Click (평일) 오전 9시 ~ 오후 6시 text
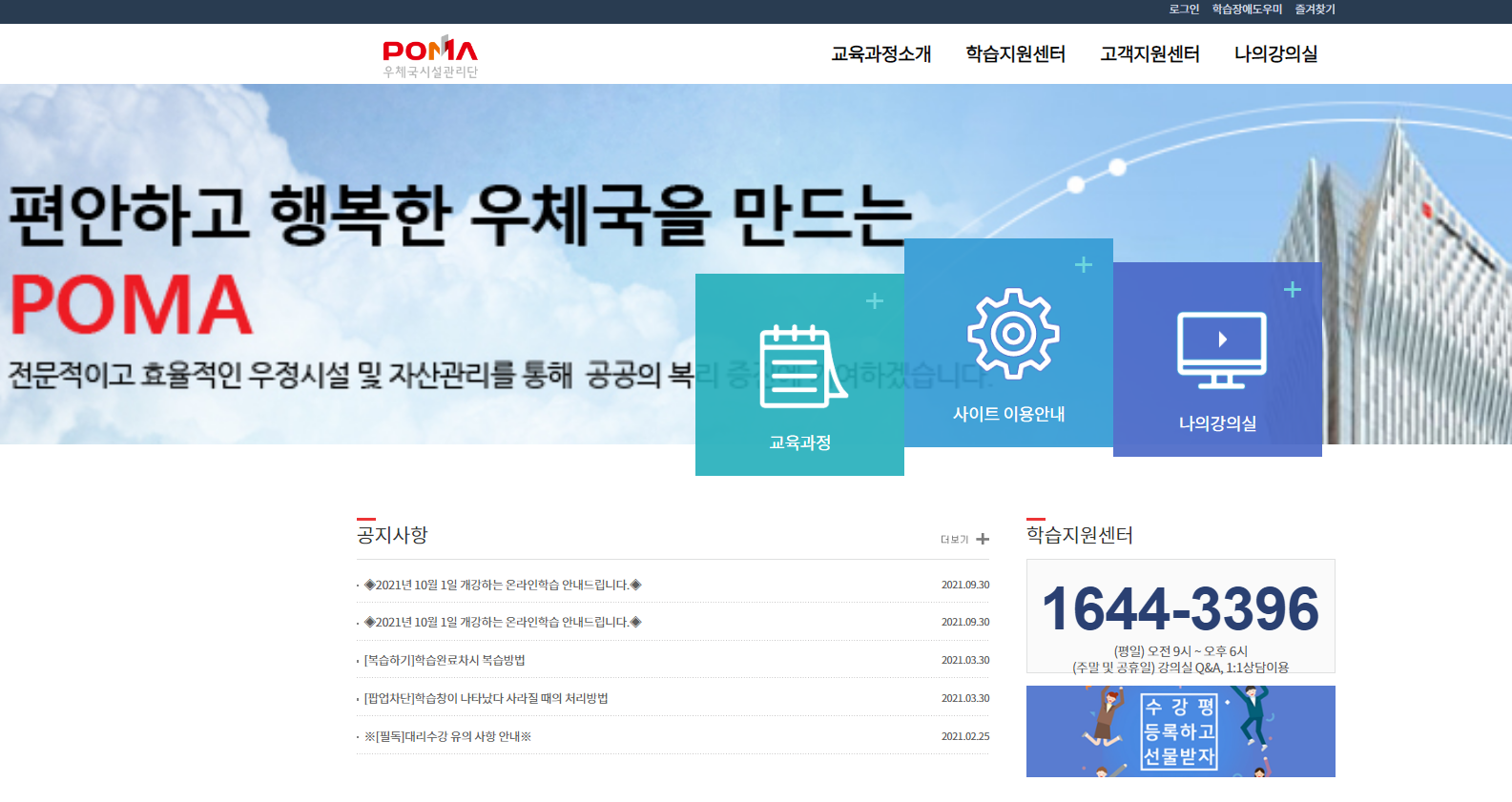Viewport: 1512px width, 802px height. 1181,651
